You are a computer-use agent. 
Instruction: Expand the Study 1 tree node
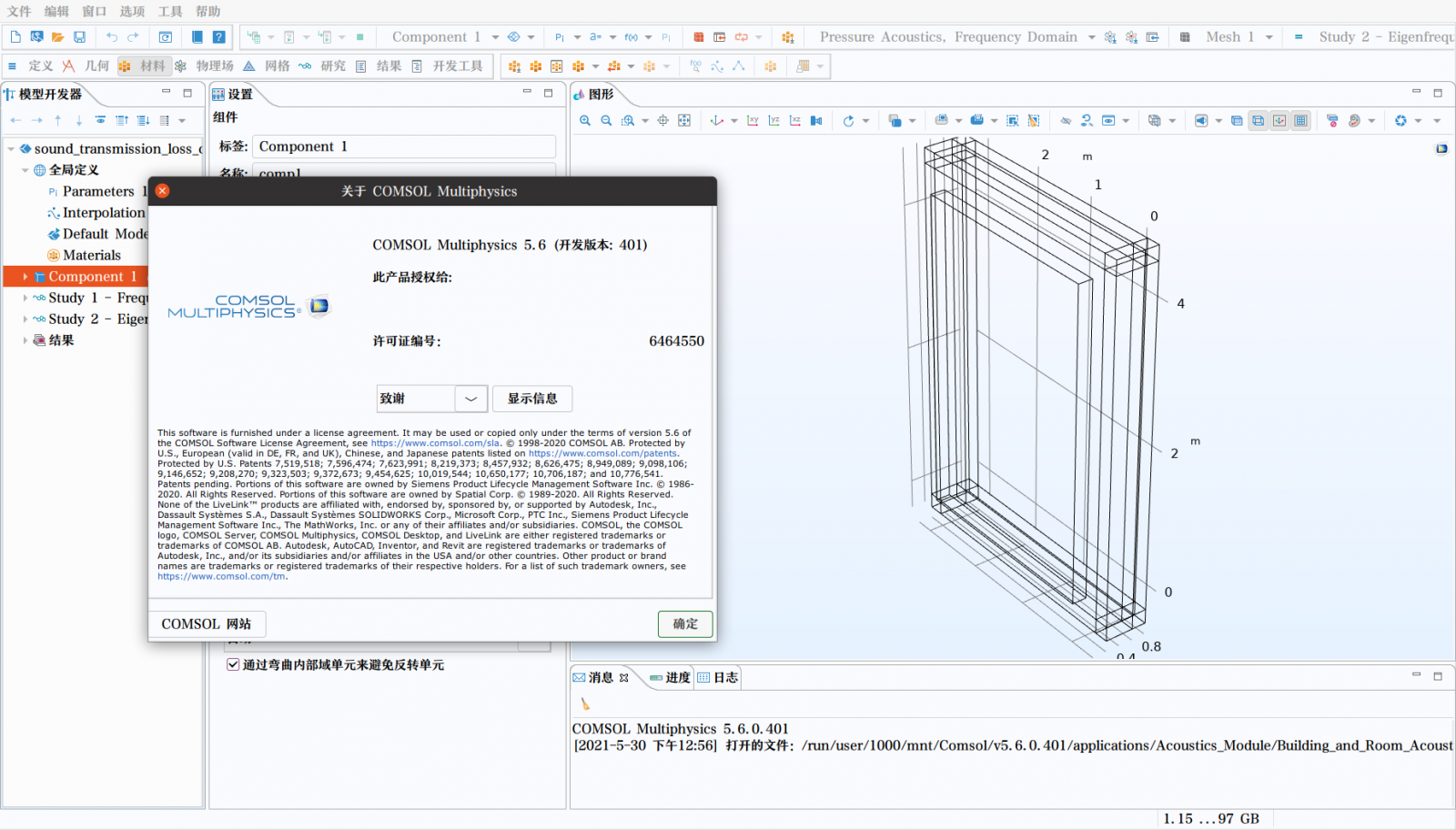click(x=25, y=298)
